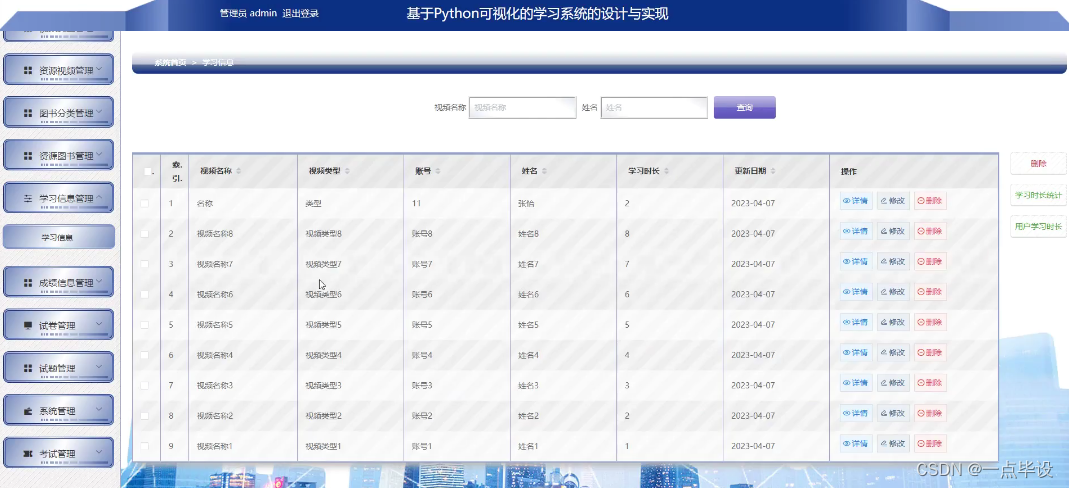
Task: Expand 系统管理 using its chevron
Action: click(100, 410)
